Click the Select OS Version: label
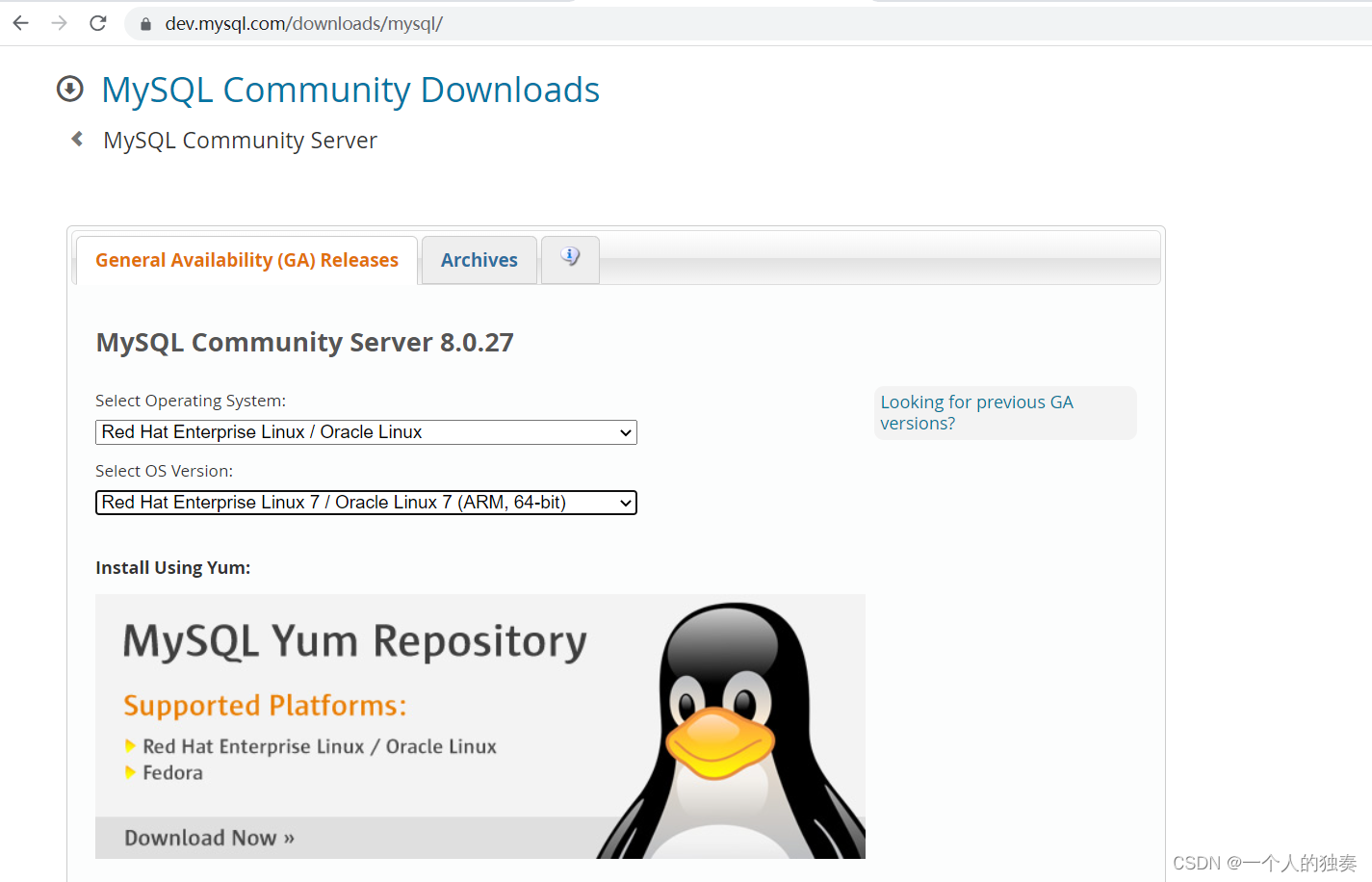The width and height of the screenshot is (1372, 882). click(164, 471)
